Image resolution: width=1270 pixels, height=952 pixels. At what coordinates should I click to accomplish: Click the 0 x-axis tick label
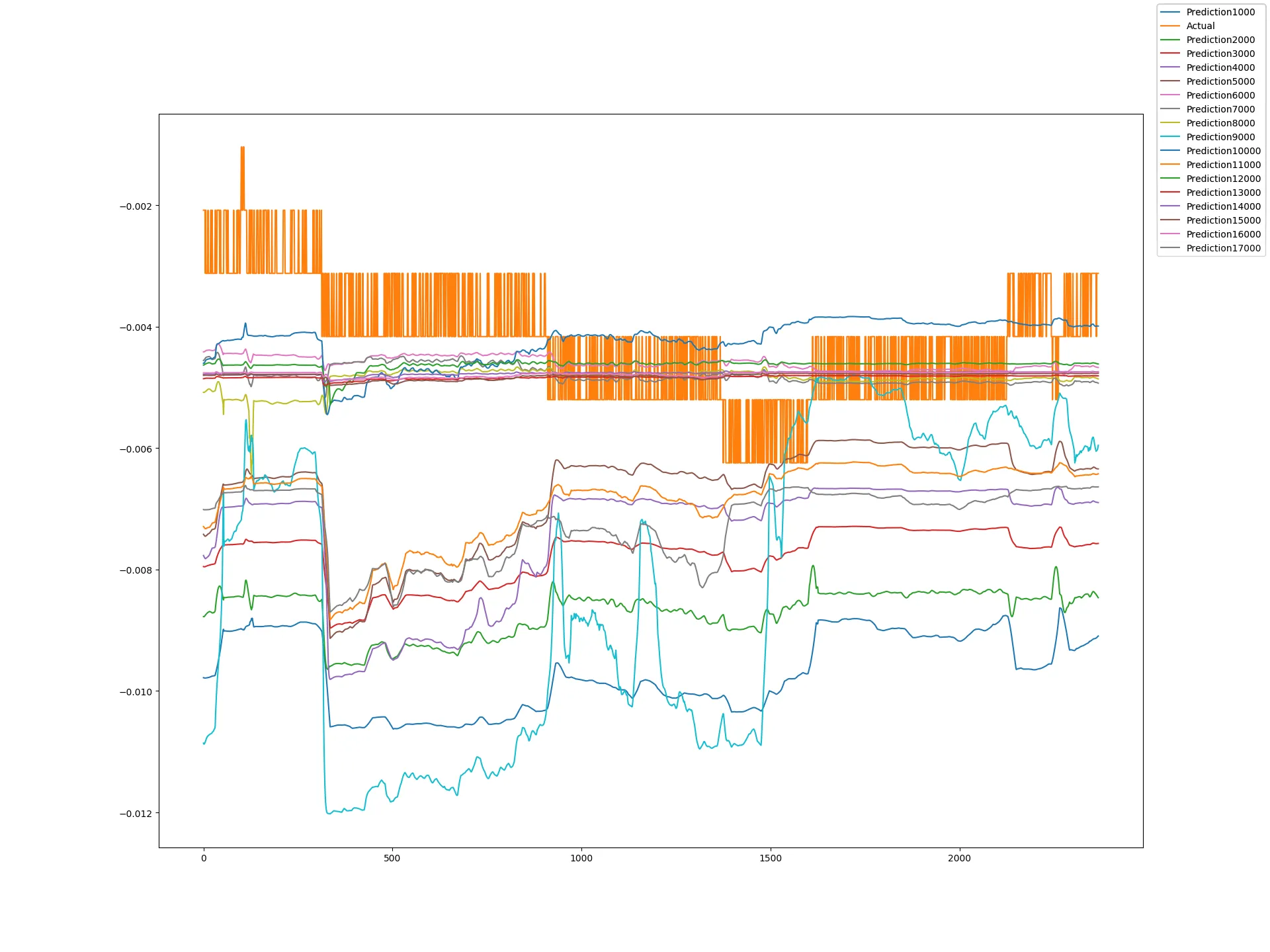204,859
